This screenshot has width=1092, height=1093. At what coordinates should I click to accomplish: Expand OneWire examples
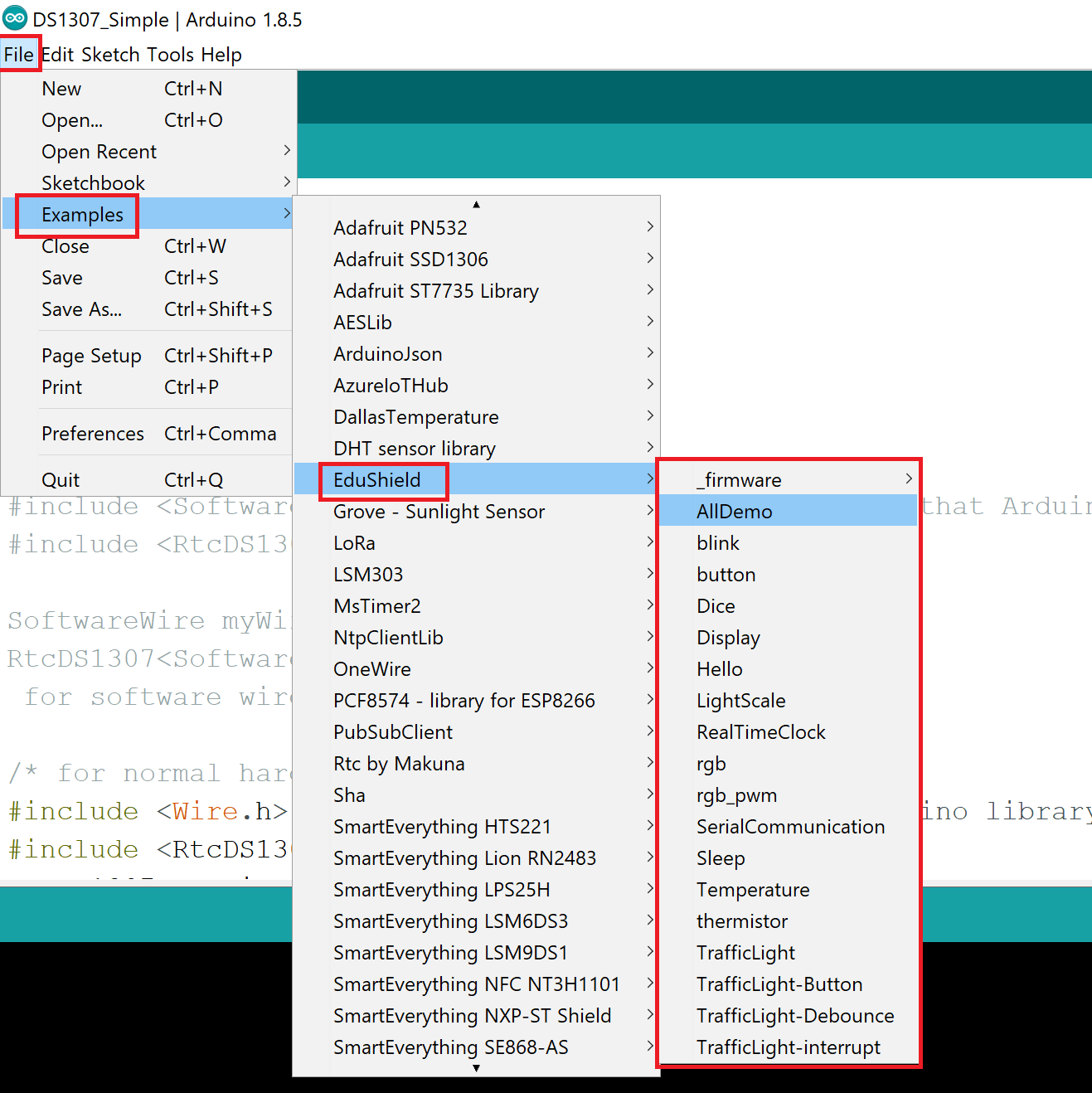pyautogui.click(x=477, y=669)
